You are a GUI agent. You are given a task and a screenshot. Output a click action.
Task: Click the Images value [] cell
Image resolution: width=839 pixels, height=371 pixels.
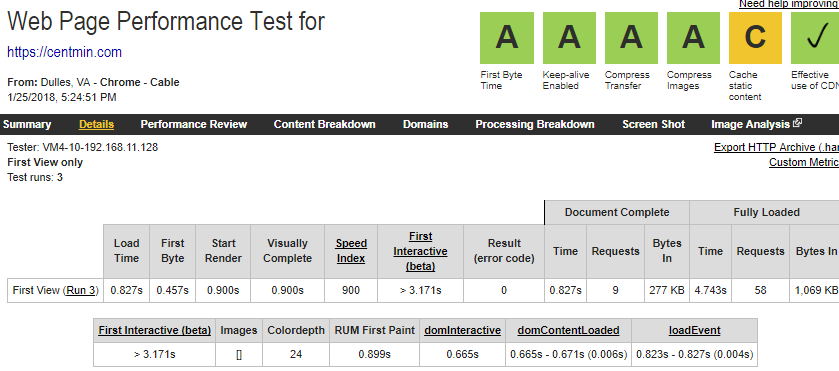point(239,354)
